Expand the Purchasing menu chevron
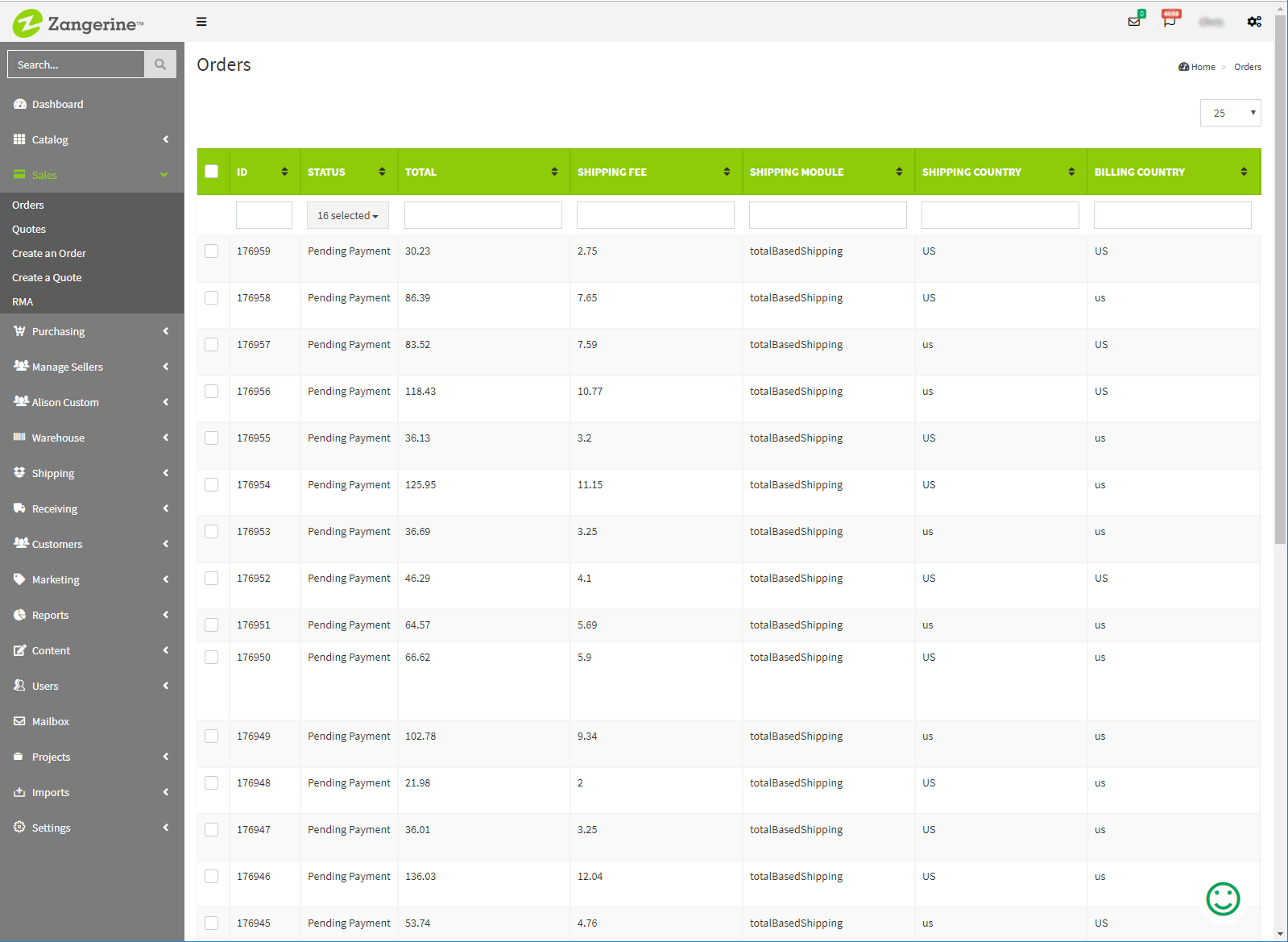 point(166,331)
